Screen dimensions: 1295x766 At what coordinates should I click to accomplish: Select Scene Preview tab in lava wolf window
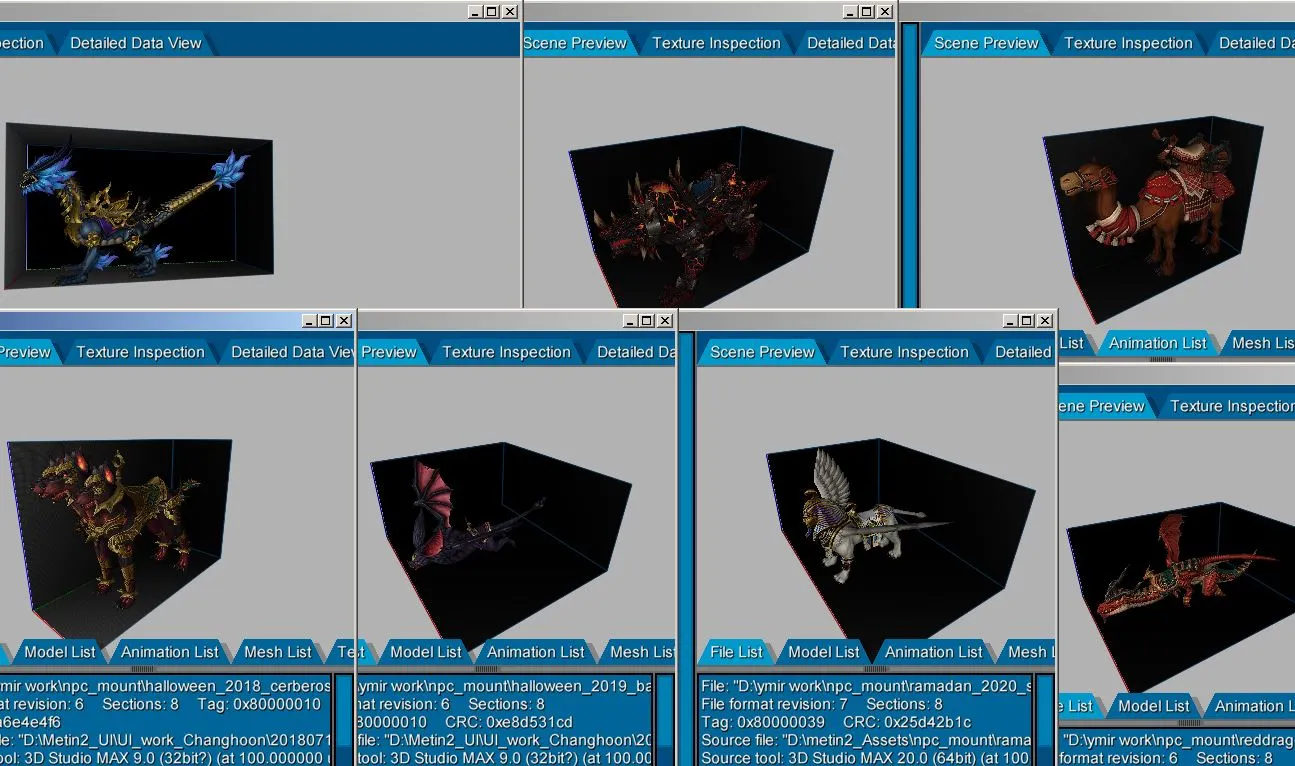(x=577, y=43)
